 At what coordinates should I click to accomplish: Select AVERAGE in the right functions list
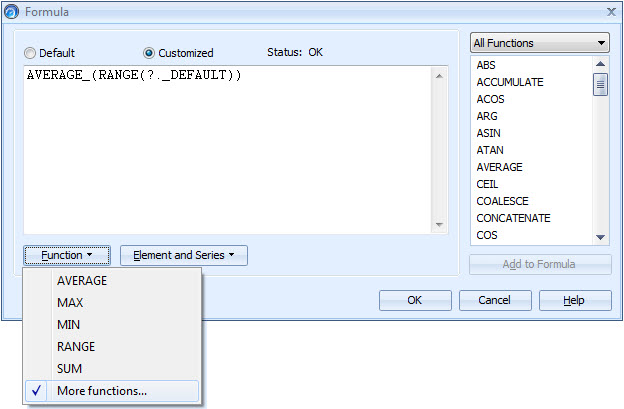(499, 167)
